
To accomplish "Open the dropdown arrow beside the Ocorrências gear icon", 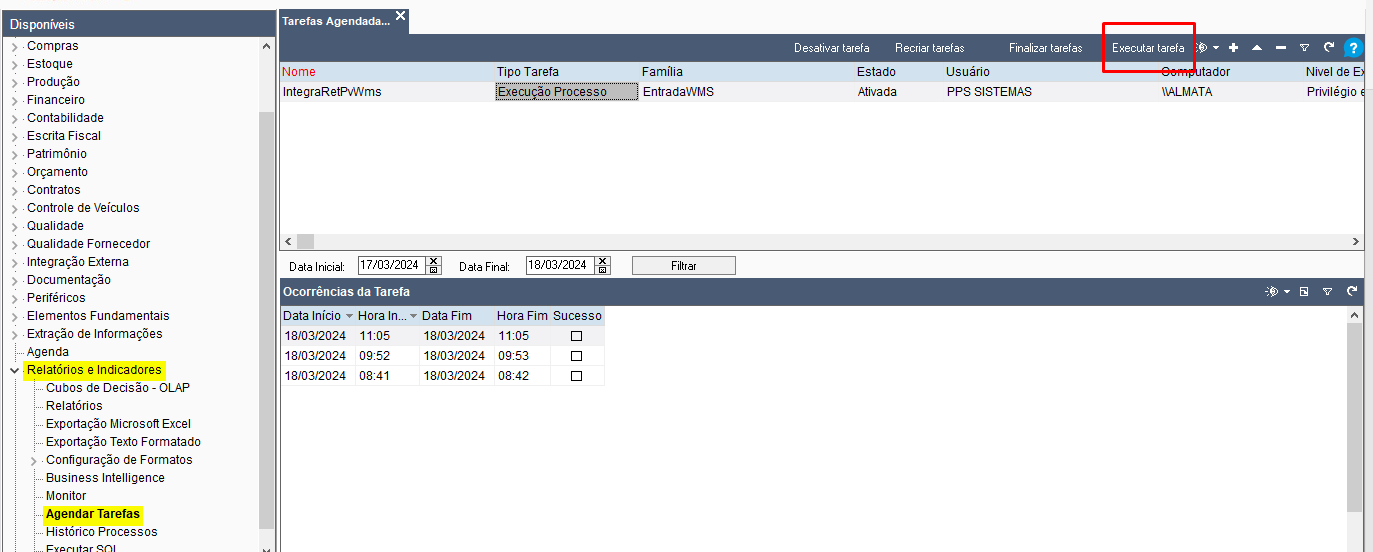I will tap(1287, 292).
